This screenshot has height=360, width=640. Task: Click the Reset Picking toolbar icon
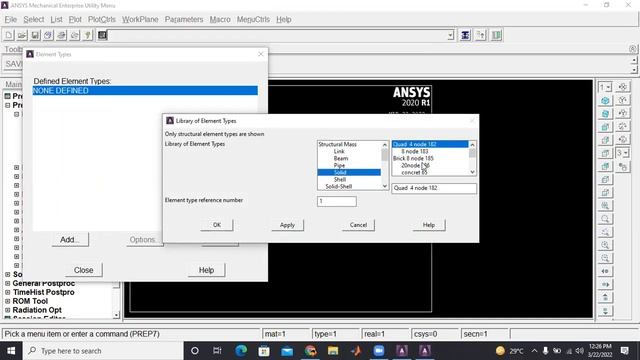[481, 35]
